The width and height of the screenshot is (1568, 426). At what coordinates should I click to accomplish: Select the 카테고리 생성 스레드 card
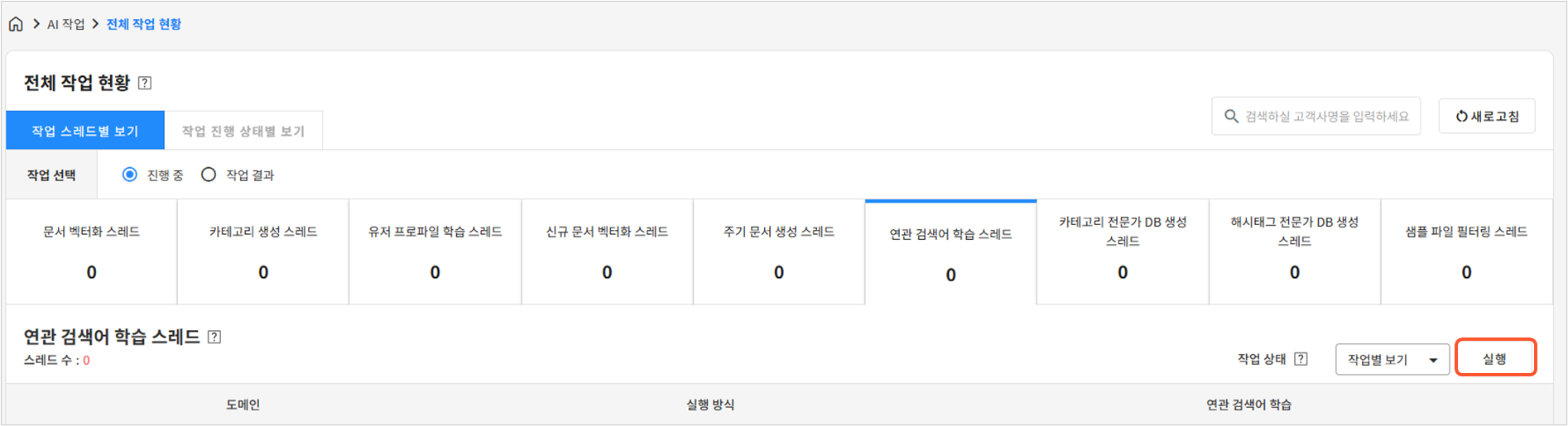263,251
